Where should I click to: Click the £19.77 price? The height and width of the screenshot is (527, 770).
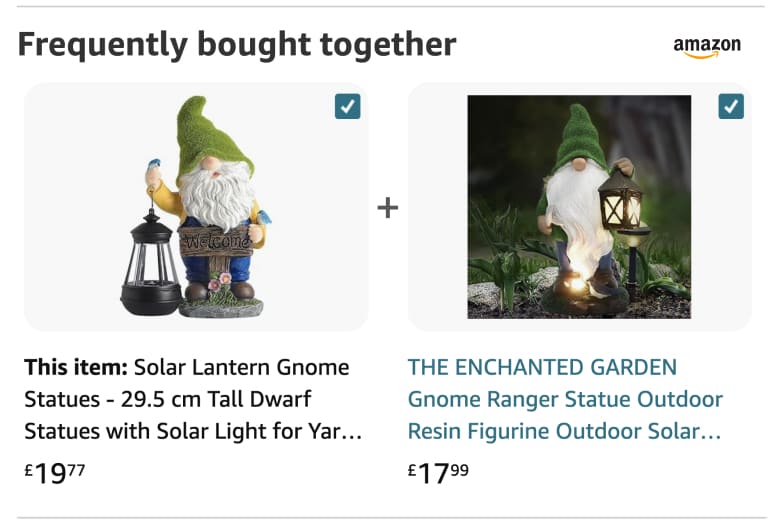(55, 472)
